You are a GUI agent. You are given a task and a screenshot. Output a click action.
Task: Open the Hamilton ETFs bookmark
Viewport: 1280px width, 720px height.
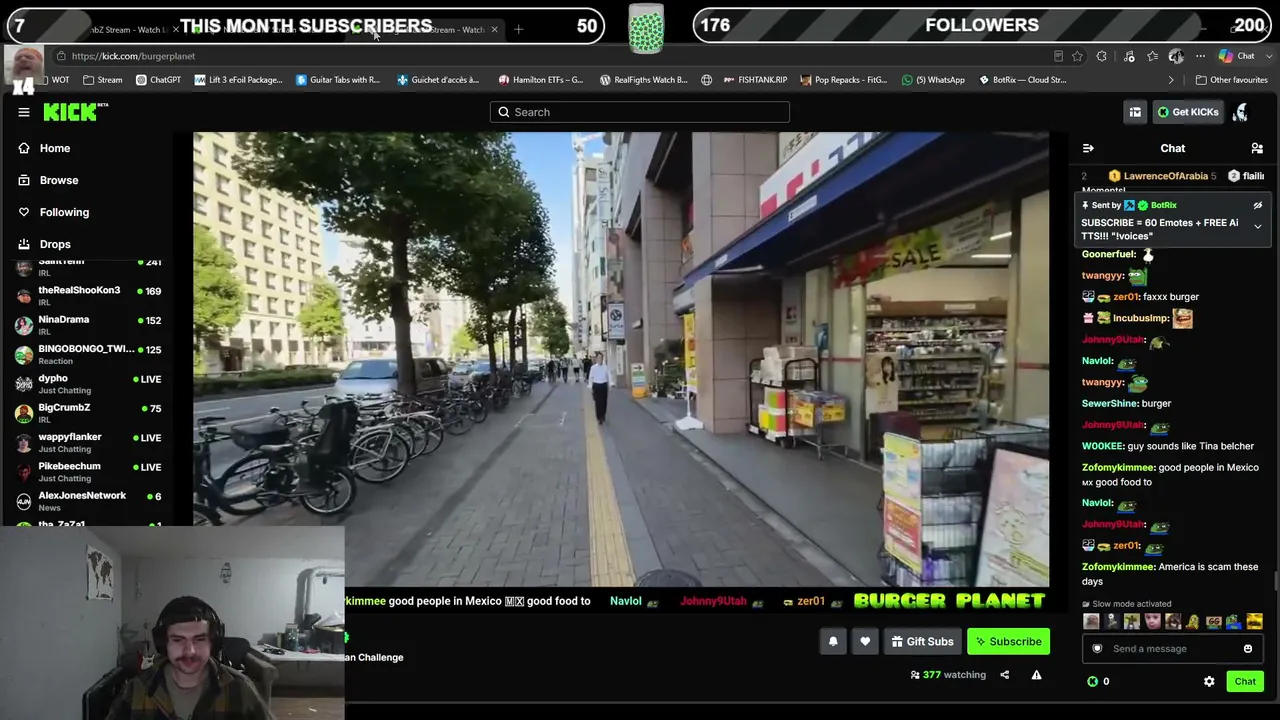[540, 80]
